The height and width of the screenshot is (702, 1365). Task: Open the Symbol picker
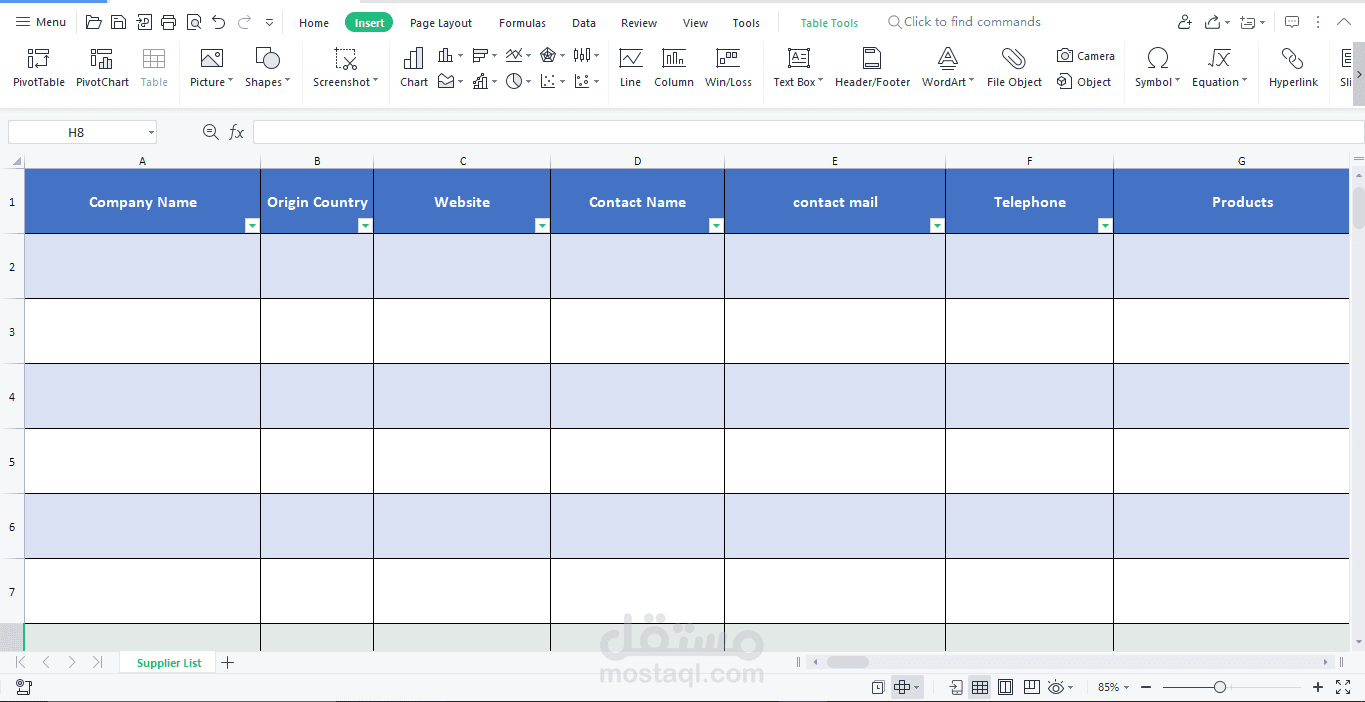click(1157, 68)
